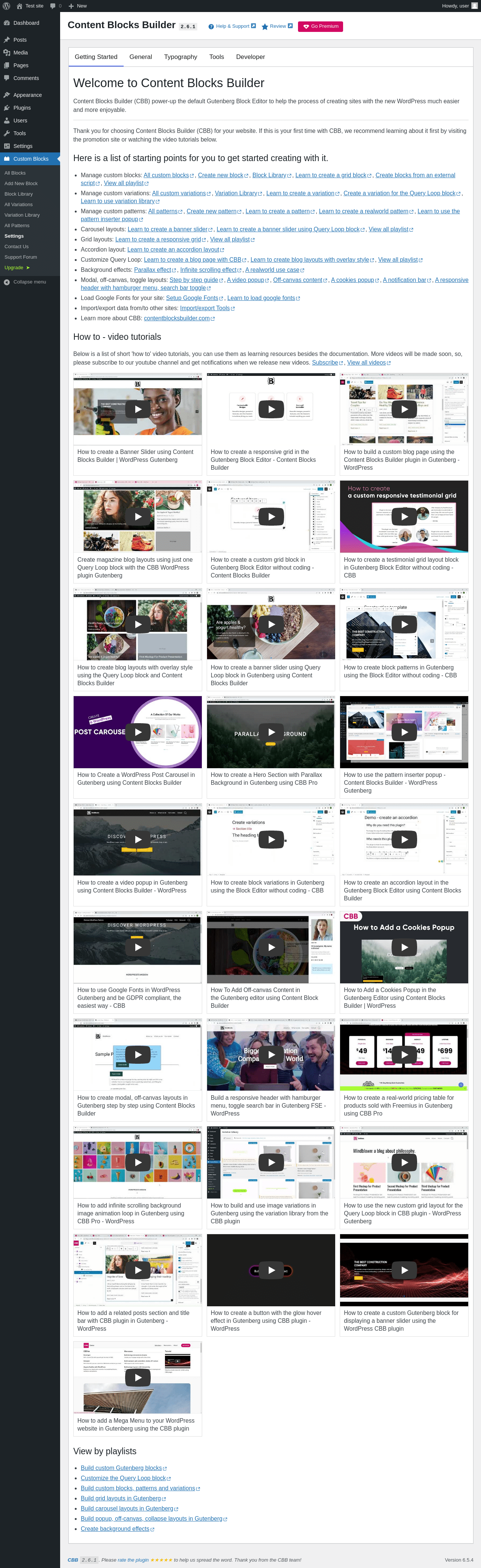The width and height of the screenshot is (481, 1568).
Task: Open the Create new block link
Action: (223, 175)
